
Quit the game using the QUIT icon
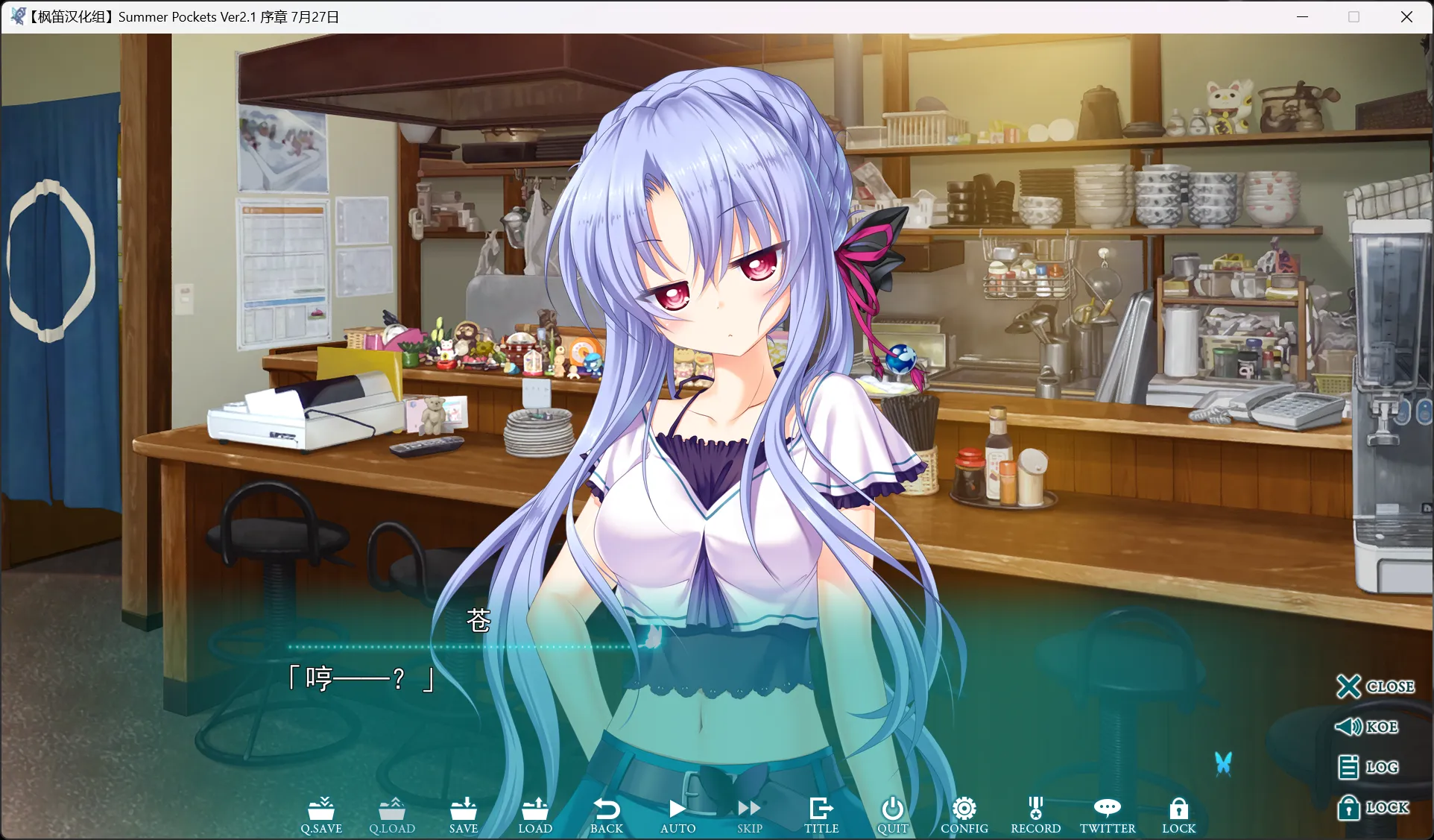pos(892,815)
